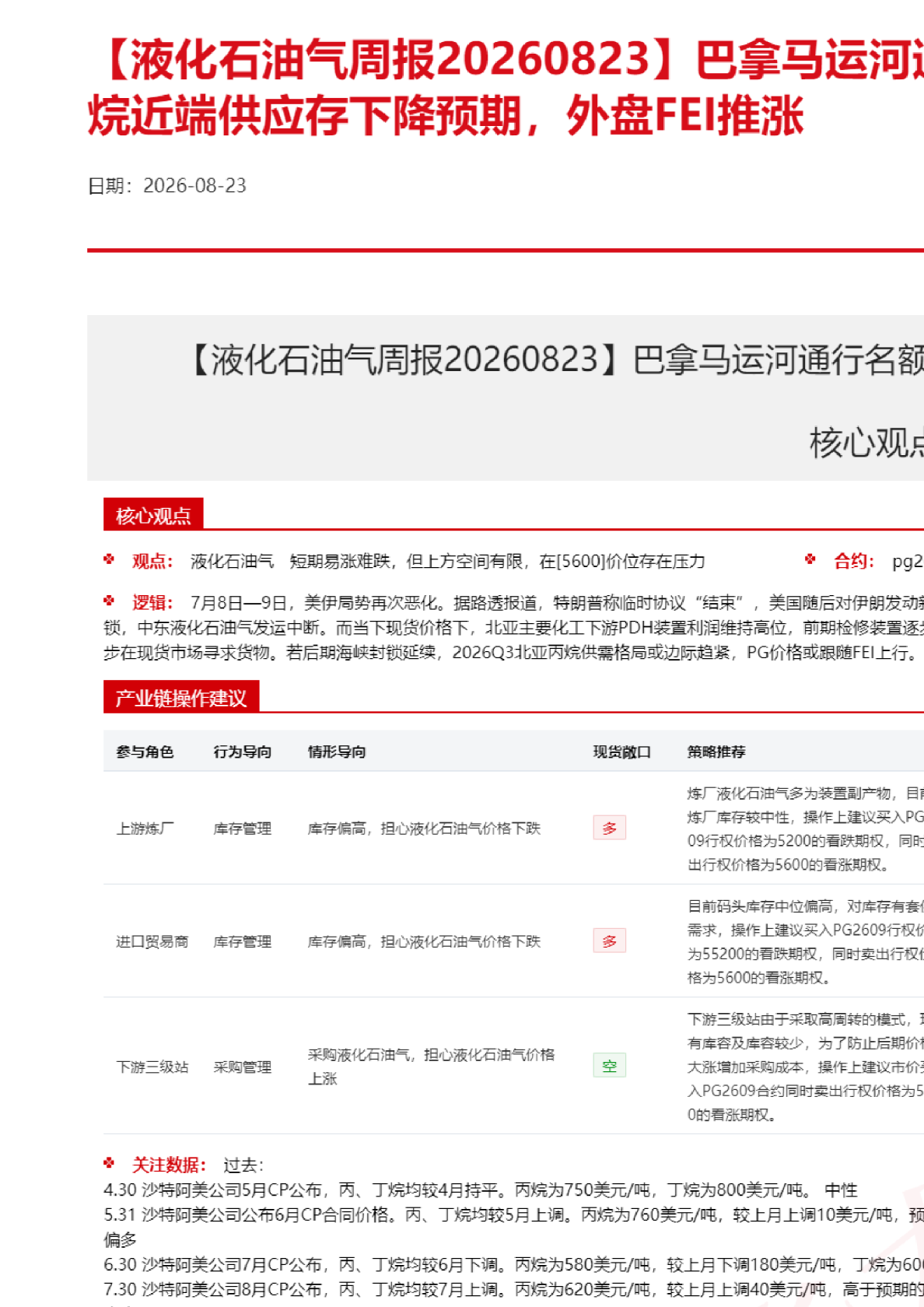Screen dimensions: 924x1307
Task: Click the 情形导向 column header
Action: pos(337,752)
